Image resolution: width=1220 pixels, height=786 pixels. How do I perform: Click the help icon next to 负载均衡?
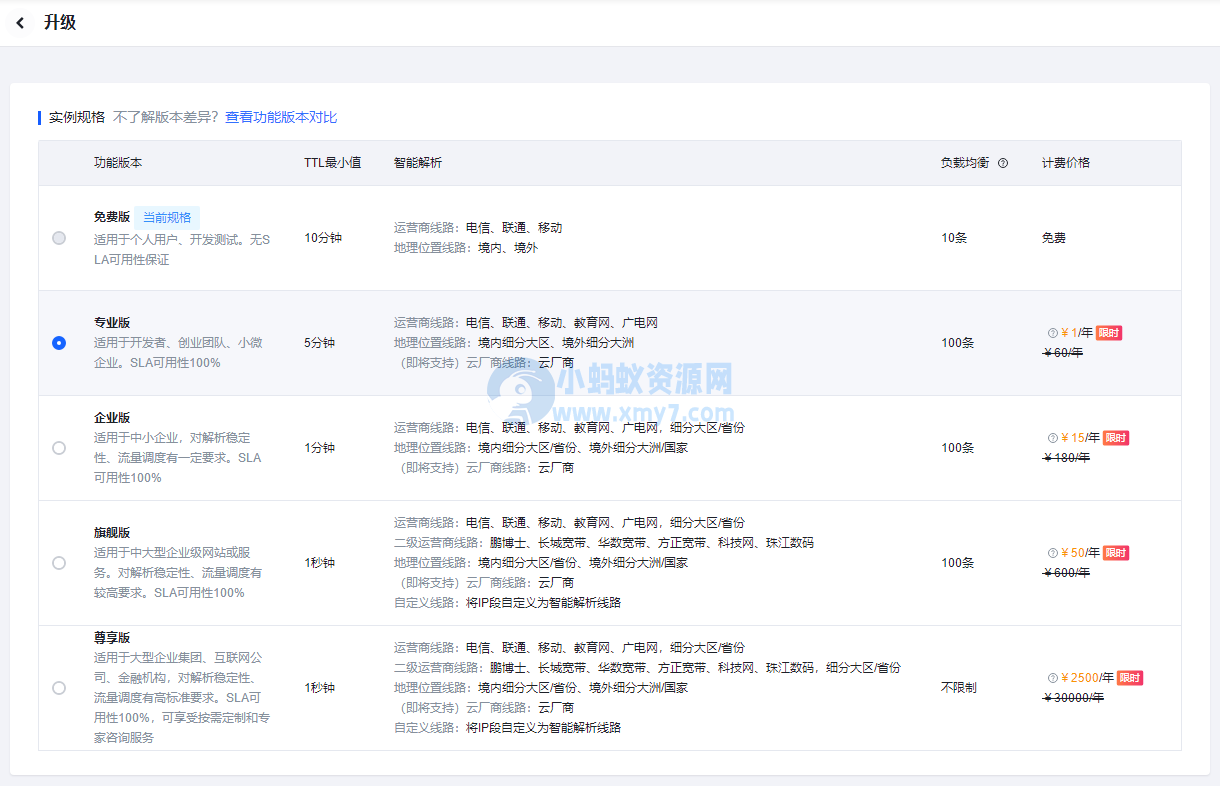1003,163
